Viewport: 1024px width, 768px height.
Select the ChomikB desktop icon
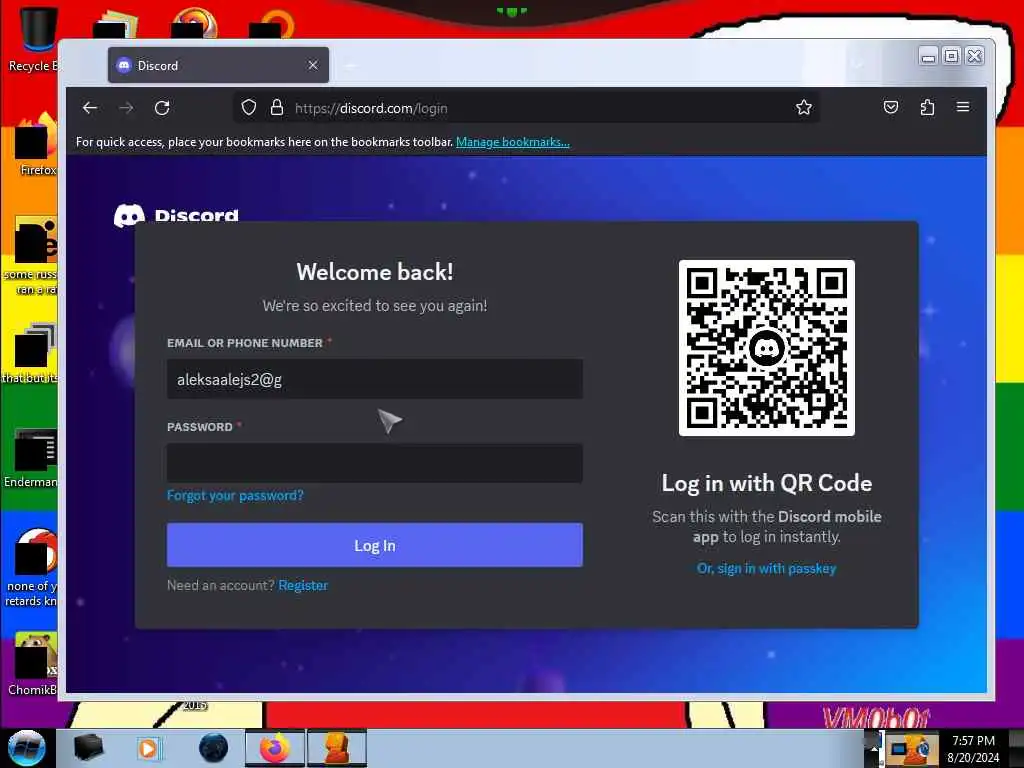31,665
